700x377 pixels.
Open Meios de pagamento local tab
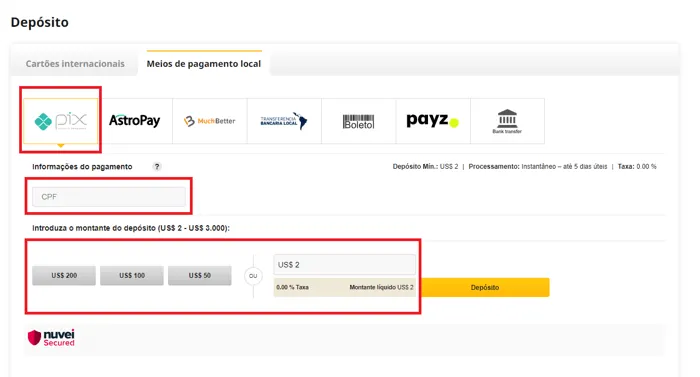coord(204,64)
